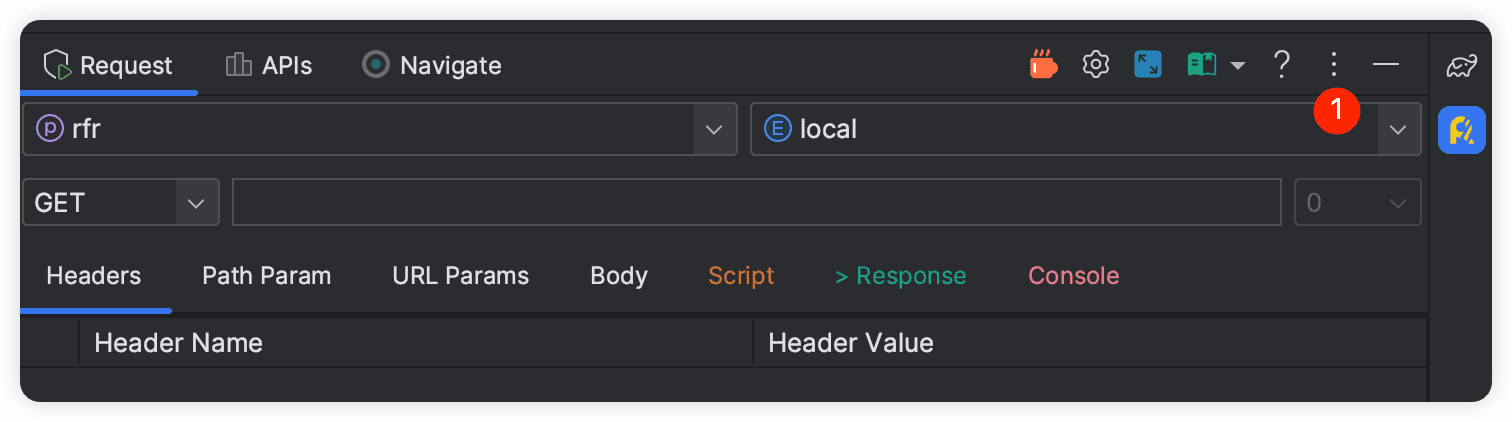The height and width of the screenshot is (422, 1512).
Task: Select the Path Param tab
Action: (x=266, y=276)
